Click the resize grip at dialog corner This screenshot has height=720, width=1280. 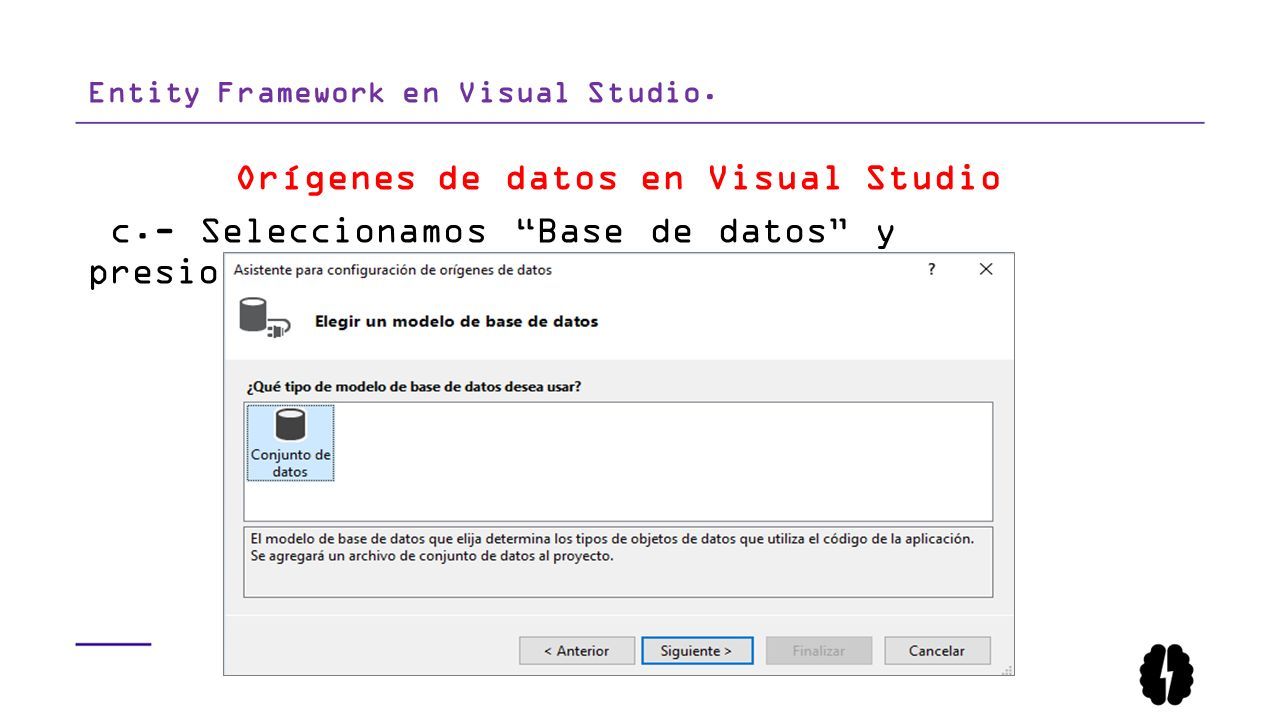point(1007,669)
